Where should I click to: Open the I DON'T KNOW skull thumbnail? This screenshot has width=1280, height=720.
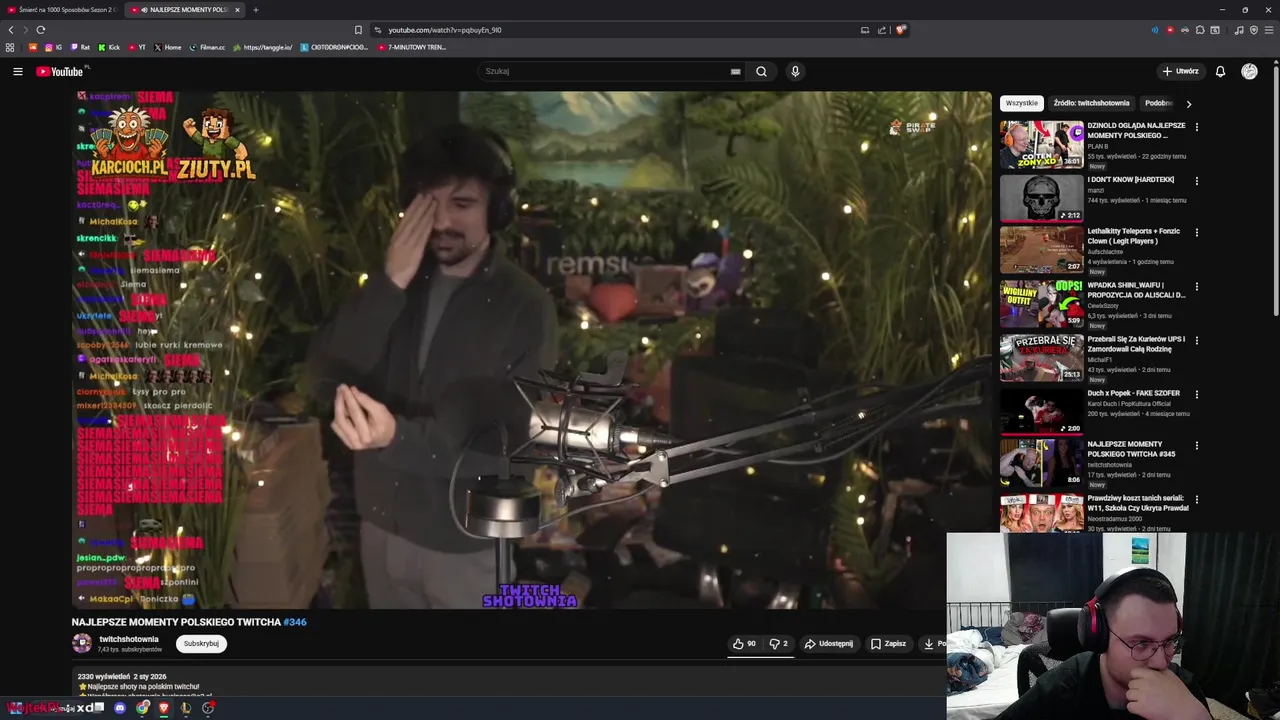pyautogui.click(x=1042, y=198)
